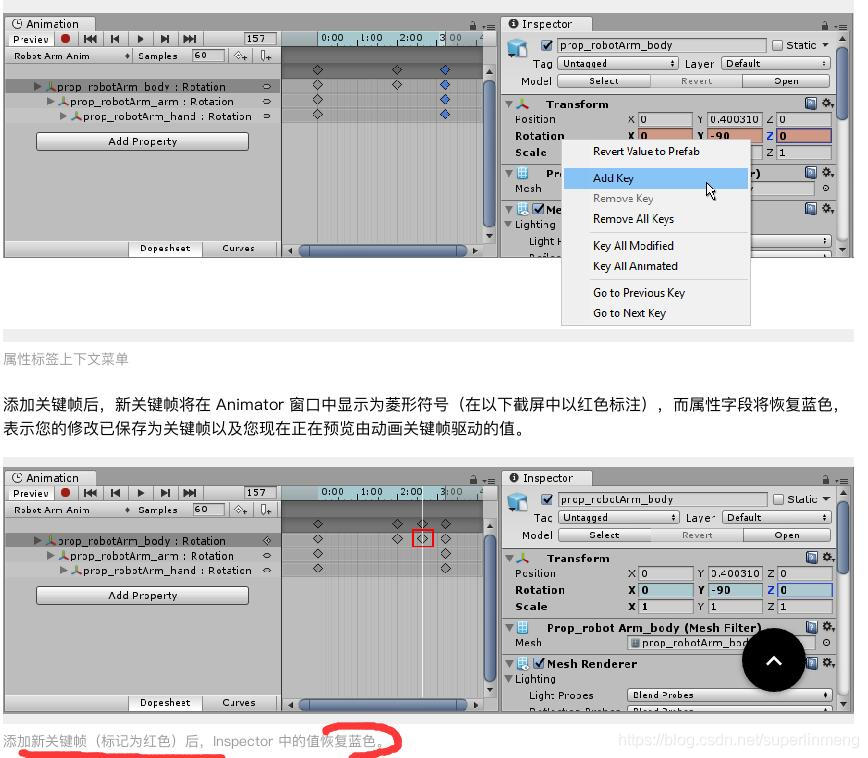Screen dimensions: 868x758
Task: Go to previous keyframe in top Animation window
Action: coord(115,39)
